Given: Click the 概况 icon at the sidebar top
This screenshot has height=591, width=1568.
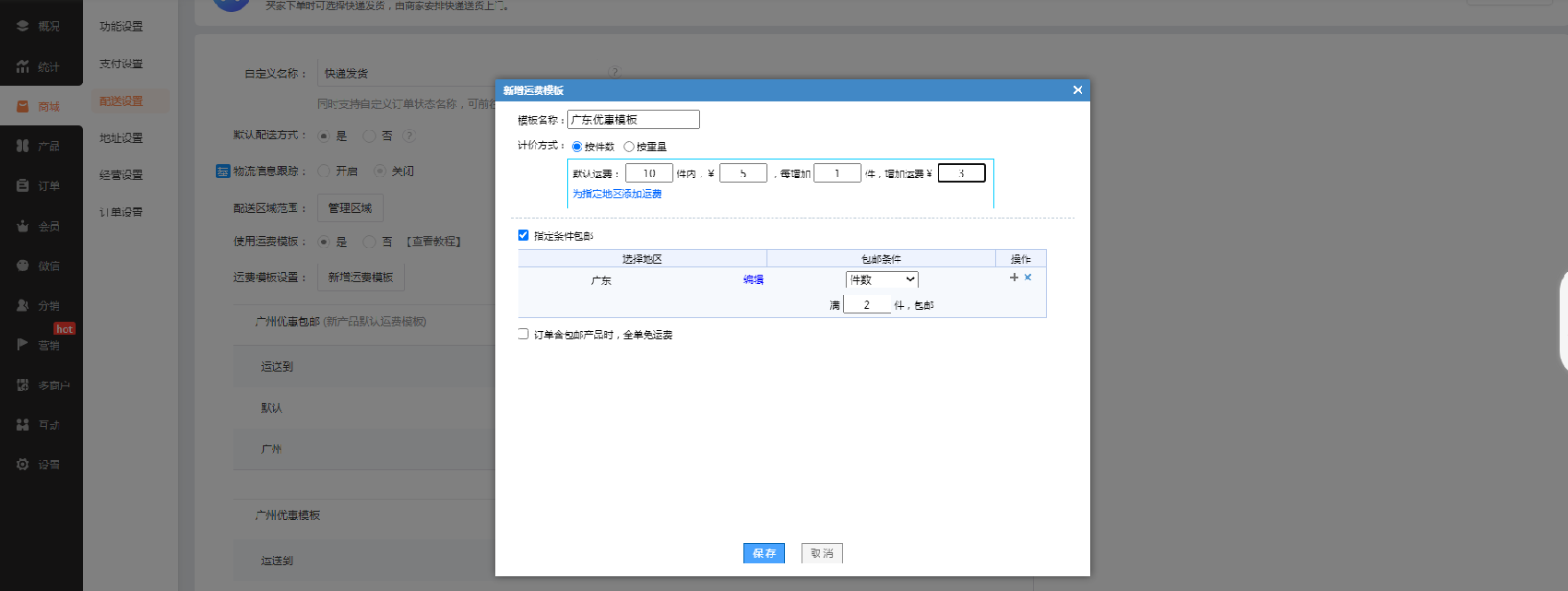Looking at the screenshot, I should point(23,26).
